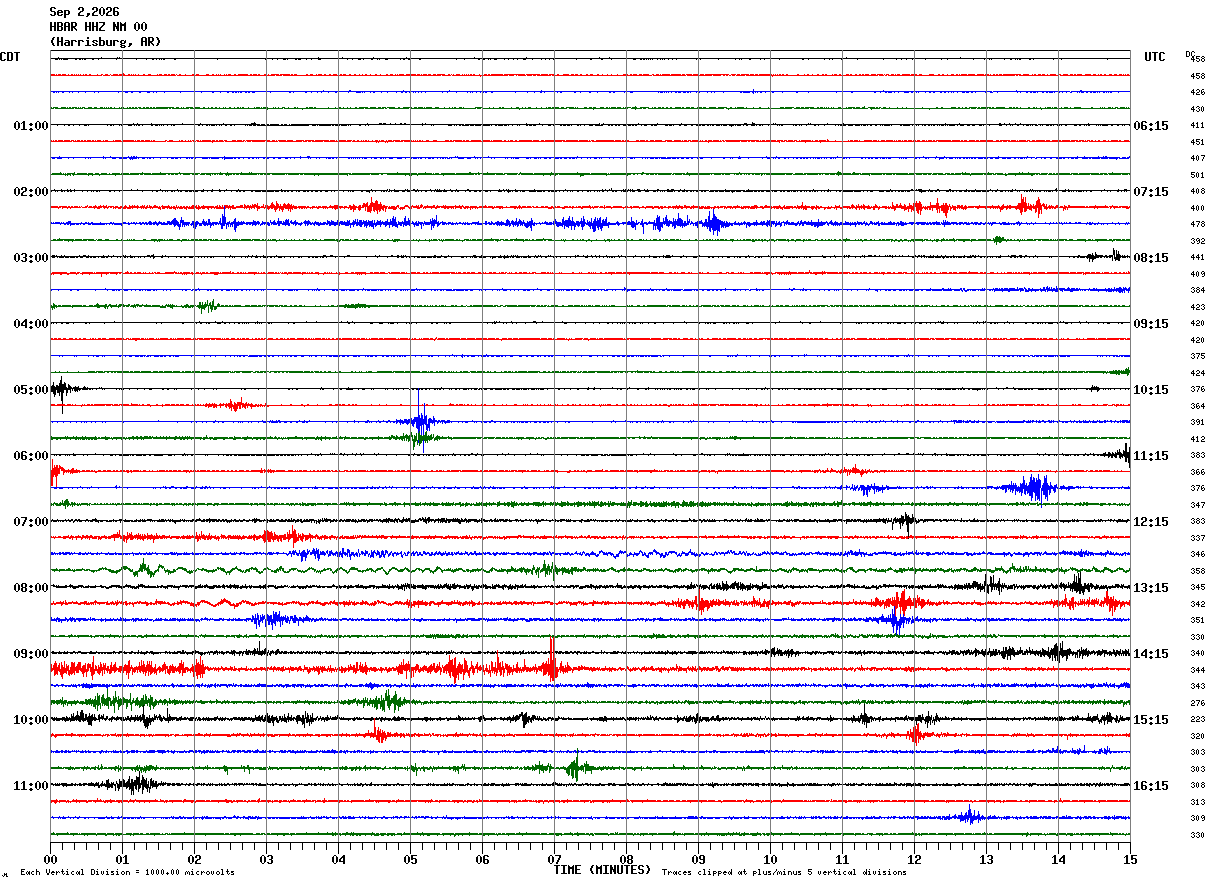1210x886 pixels.
Task: Click the 06:15 UTC time label
Action: 1151,126
